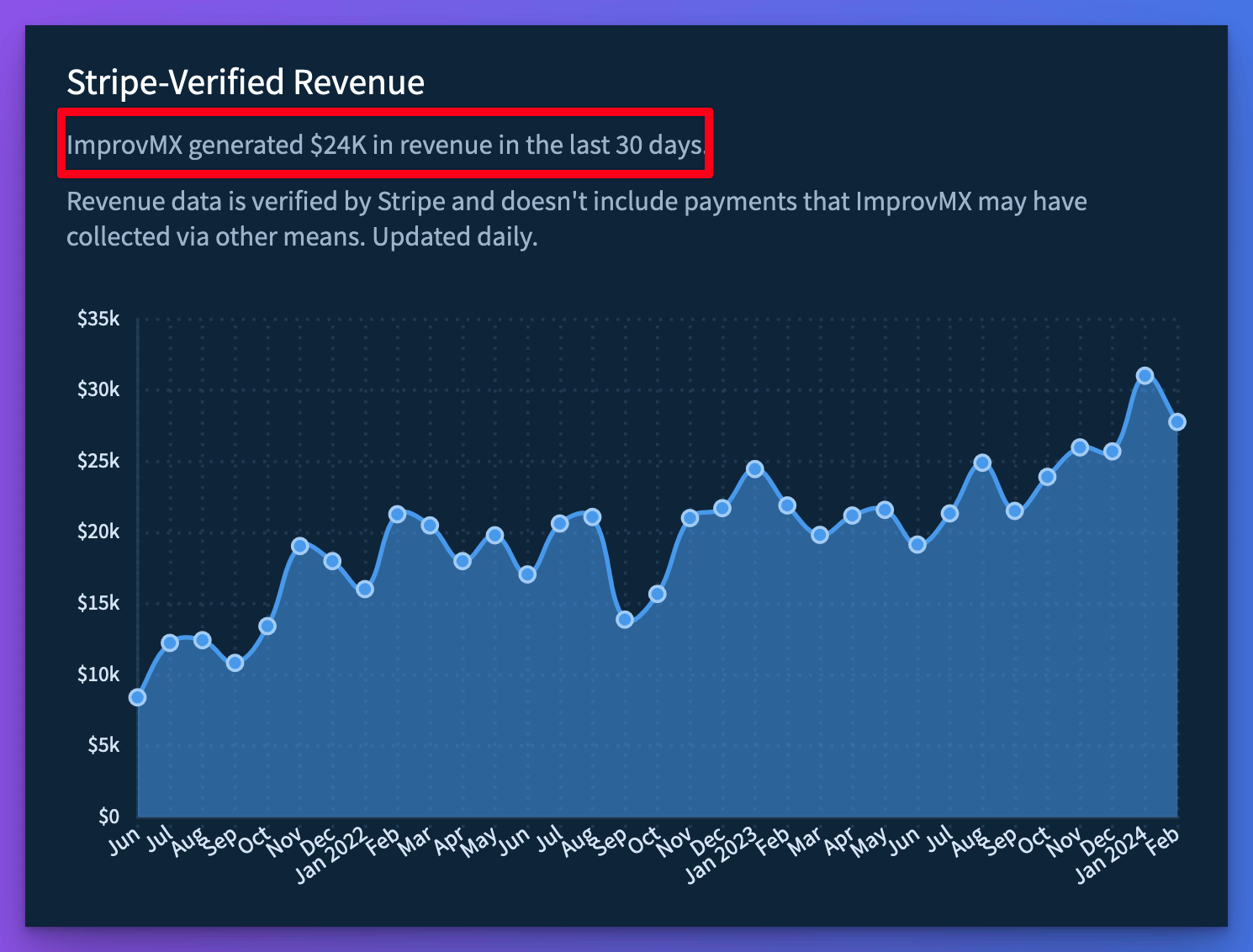Viewport: 1253px width, 952px height.
Task: Select the Jun 2023 data point near $19k
Action: point(917,545)
